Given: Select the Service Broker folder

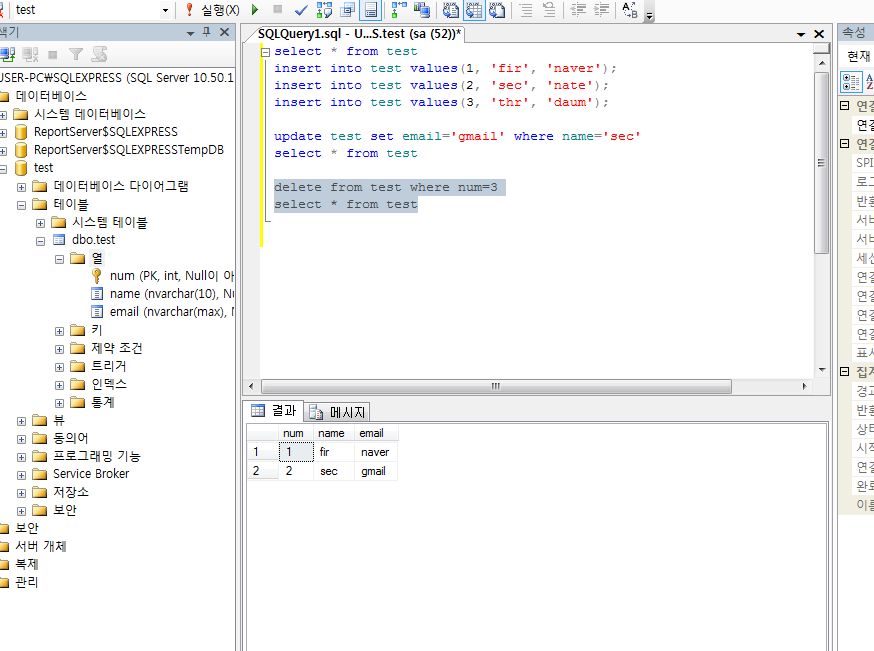Looking at the screenshot, I should pyautogui.click(x=91, y=474).
